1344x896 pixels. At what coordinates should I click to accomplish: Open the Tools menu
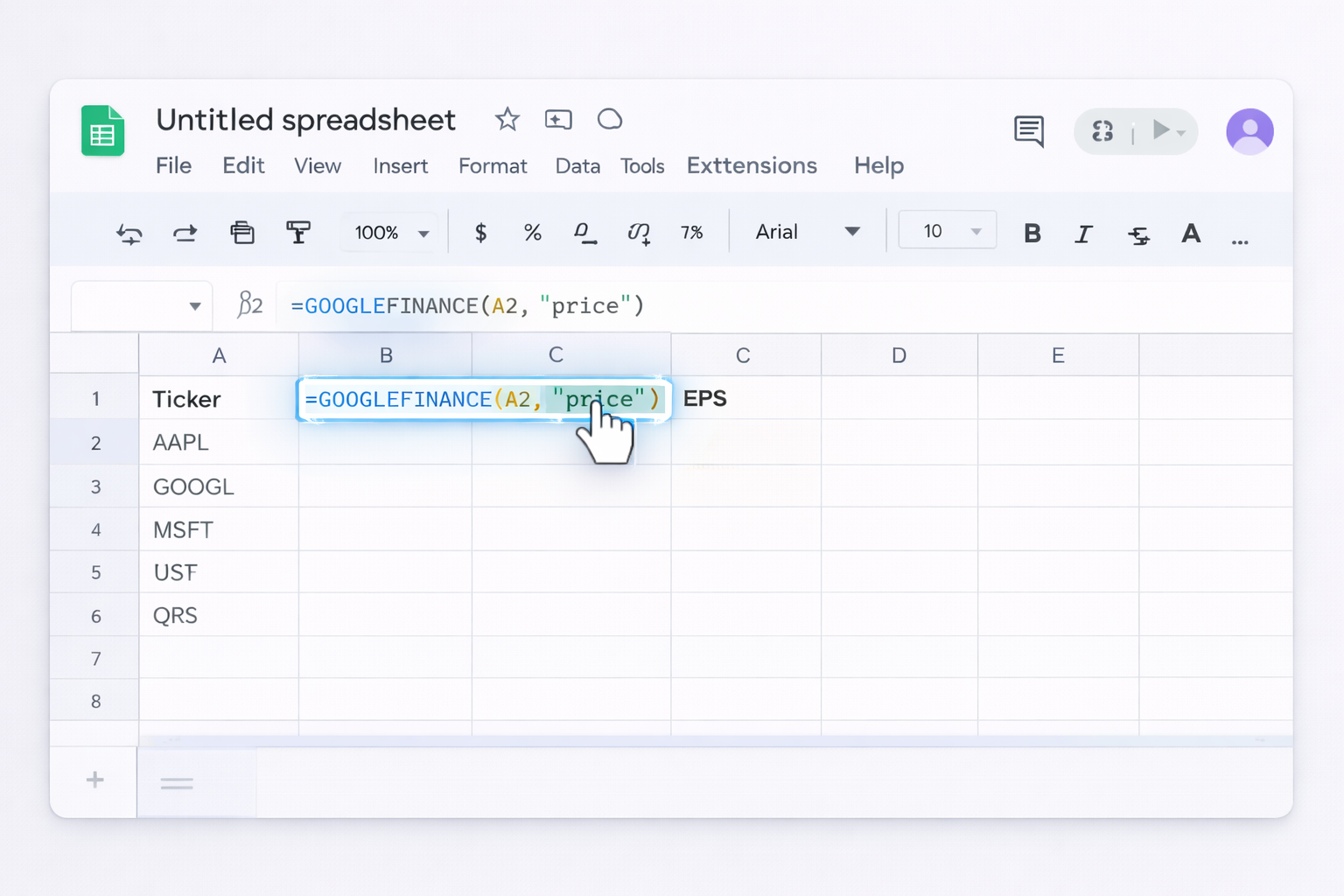[x=642, y=165]
